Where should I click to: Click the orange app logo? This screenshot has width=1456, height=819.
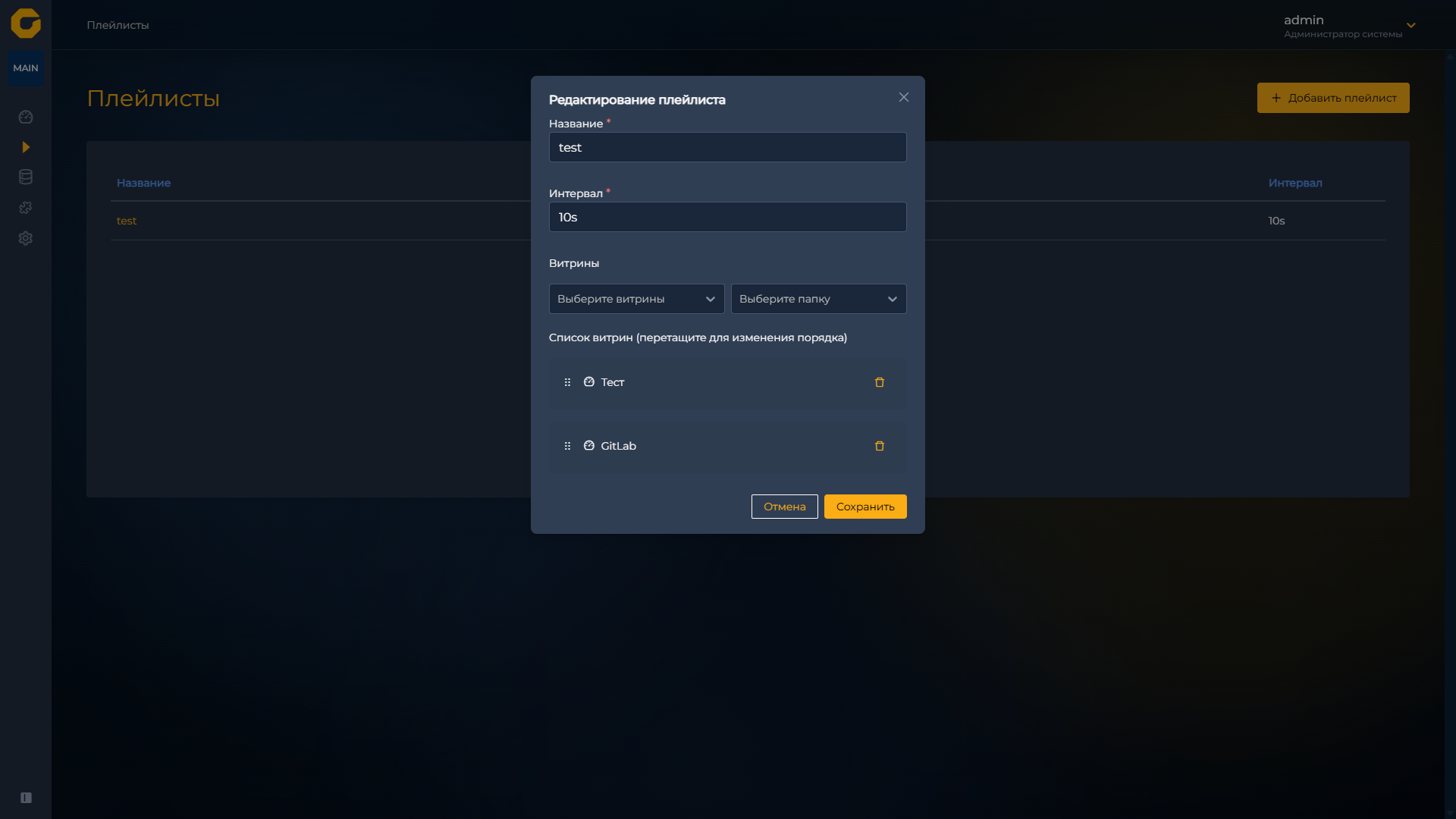(x=26, y=24)
